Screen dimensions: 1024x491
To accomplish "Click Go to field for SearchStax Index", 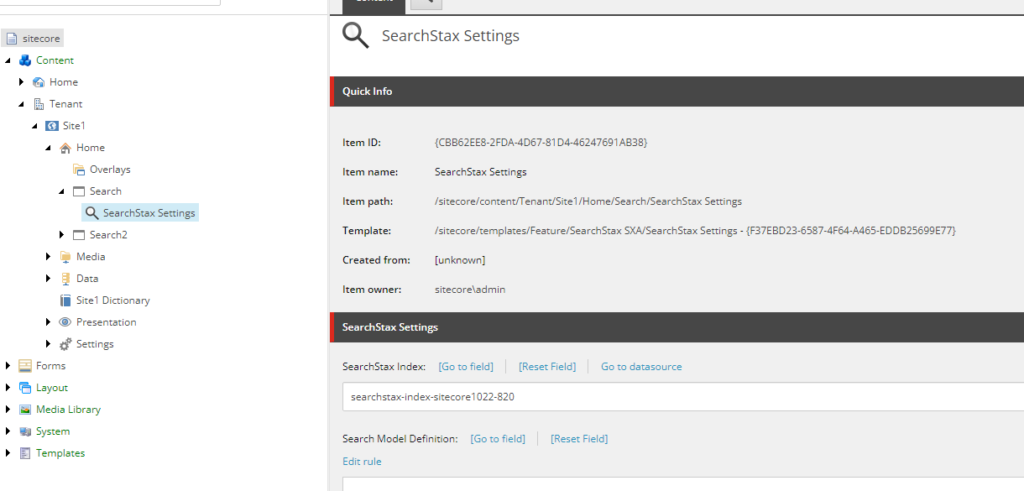I will tap(466, 367).
